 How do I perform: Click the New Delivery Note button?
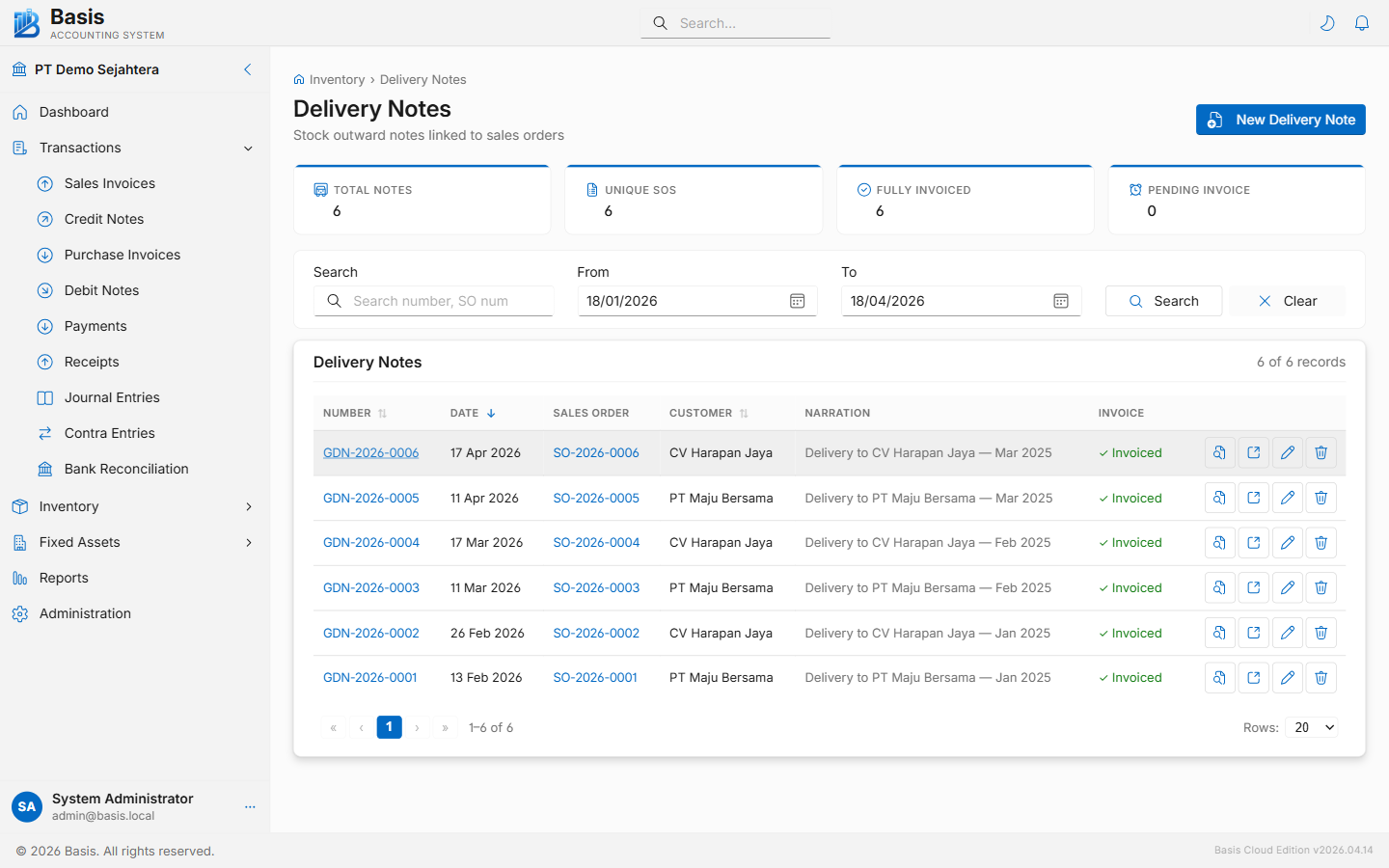click(1280, 120)
